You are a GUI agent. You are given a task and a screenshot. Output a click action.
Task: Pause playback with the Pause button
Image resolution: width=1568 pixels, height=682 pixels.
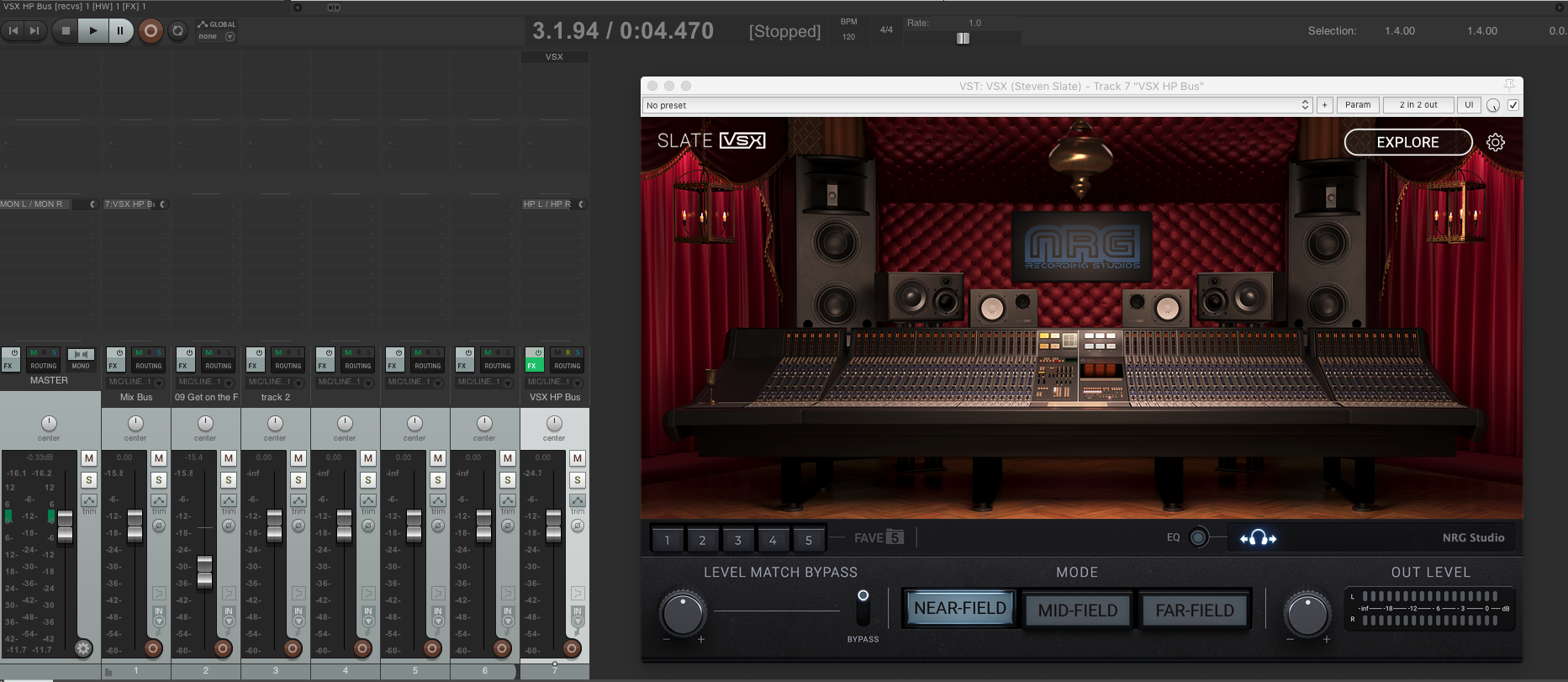(x=120, y=31)
